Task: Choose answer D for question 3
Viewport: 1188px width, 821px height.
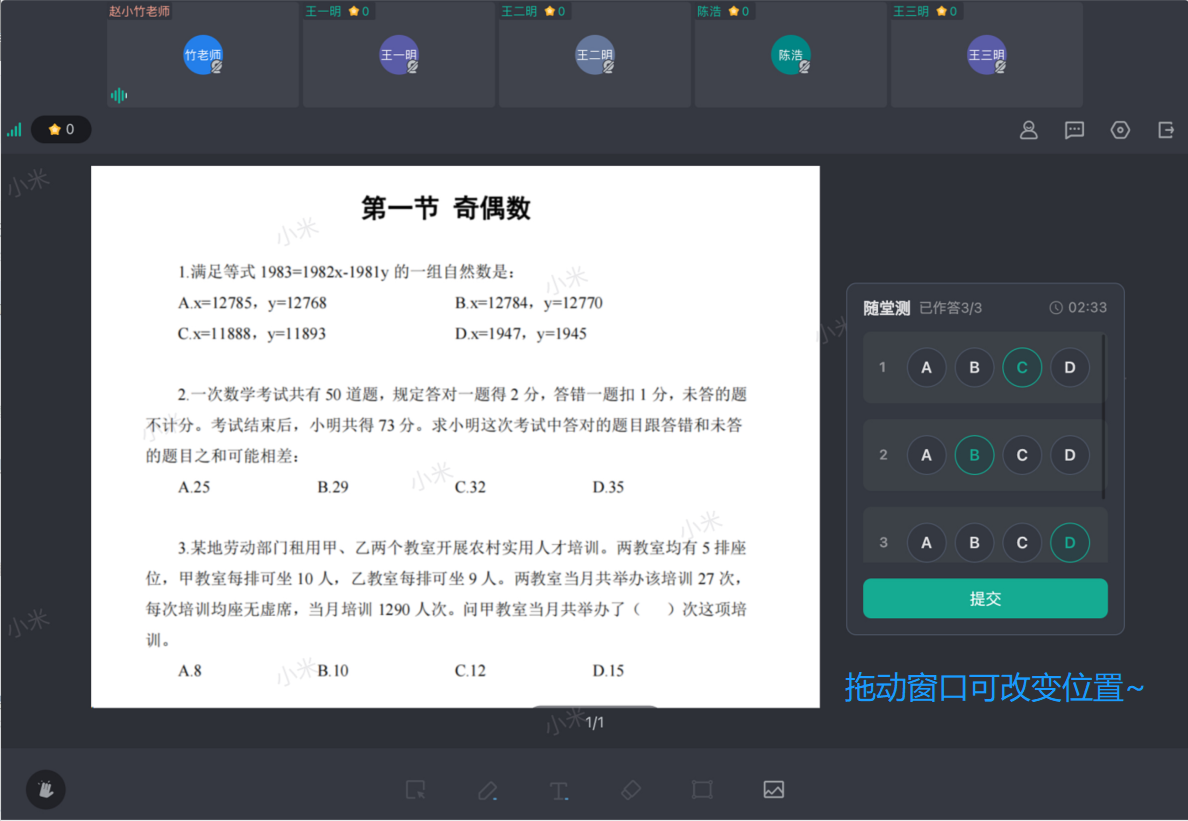Action: click(x=1070, y=542)
